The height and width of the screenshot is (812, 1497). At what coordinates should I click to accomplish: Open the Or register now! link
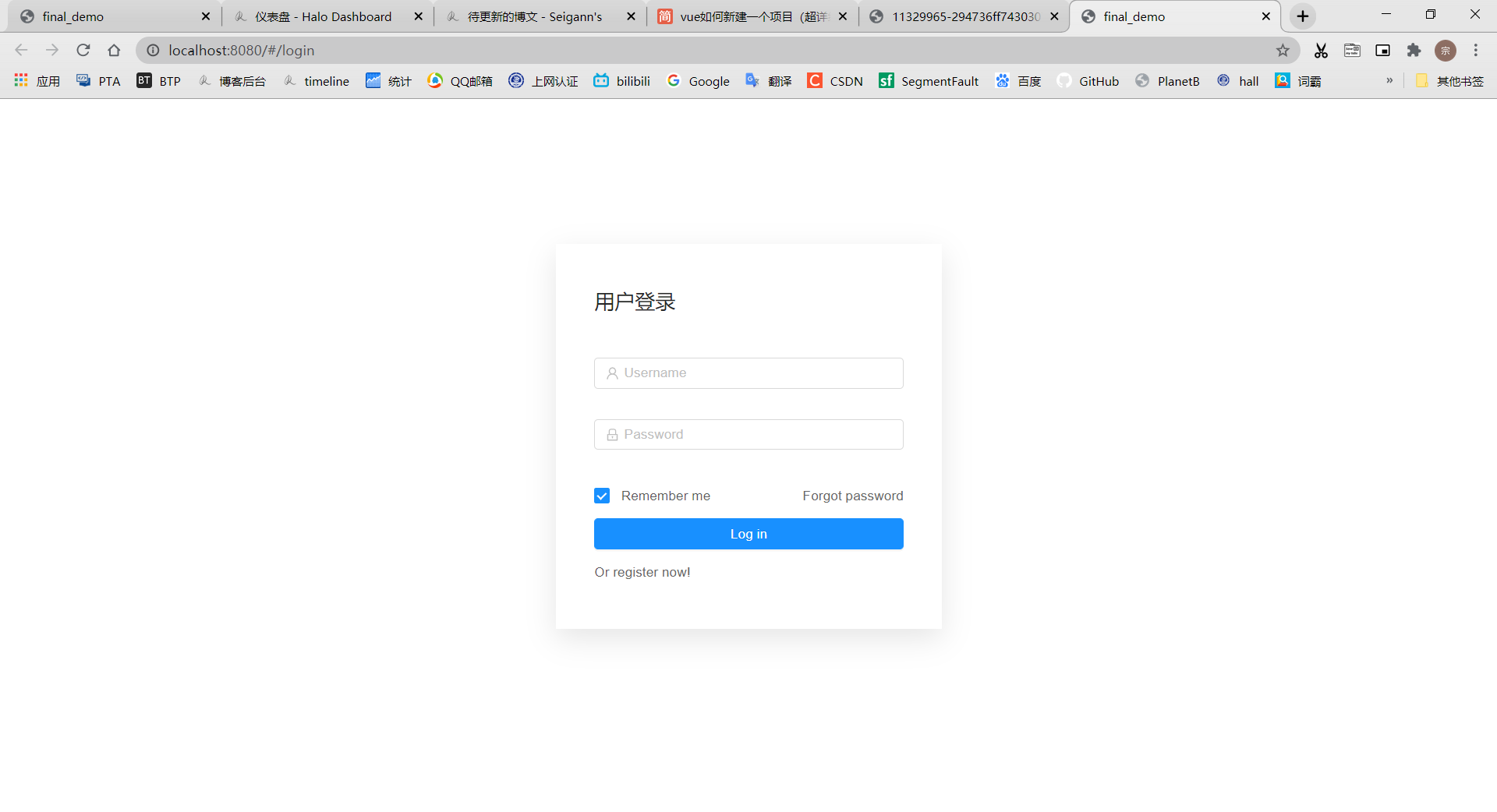642,572
